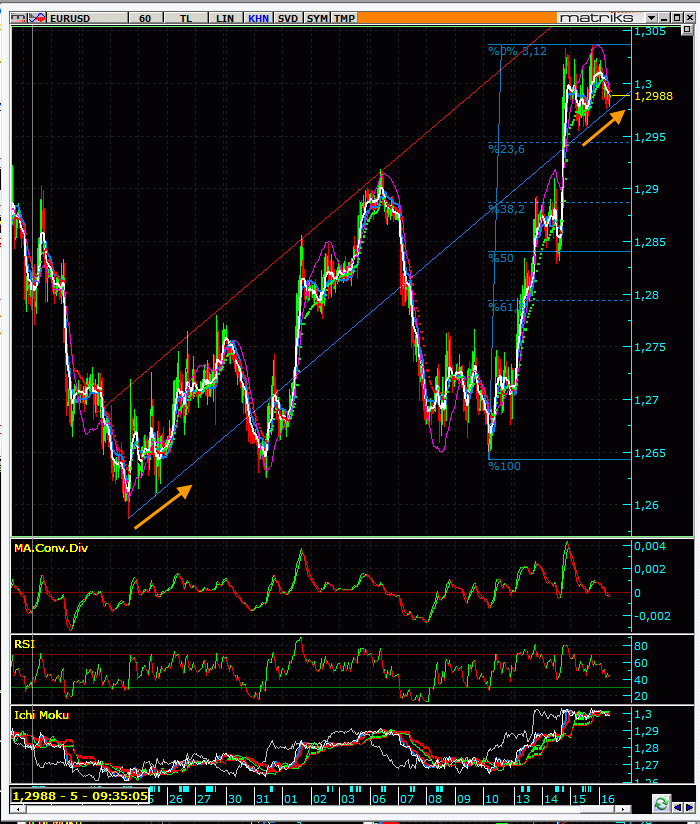Click the chart type icon beside EURUSD
Image resolution: width=700 pixels, height=824 pixels.
point(37,18)
